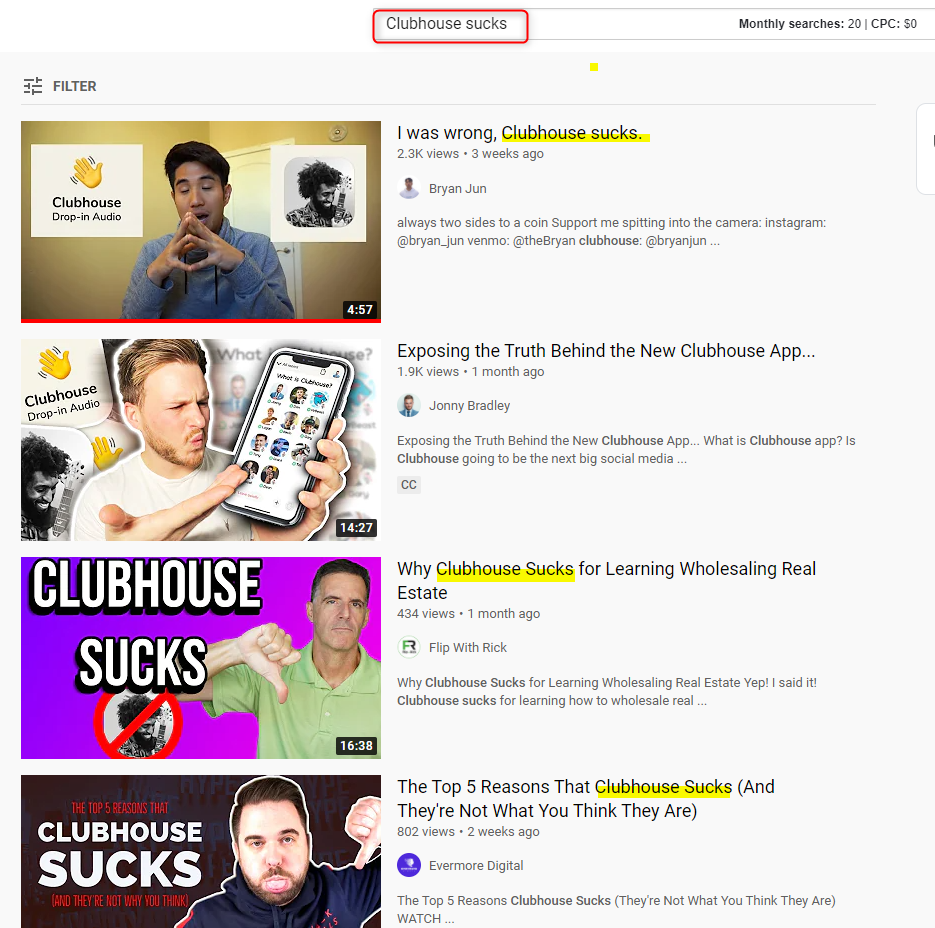Open thumbnail of 'I was wrong, Clubhouse sucks.'

tap(201, 221)
